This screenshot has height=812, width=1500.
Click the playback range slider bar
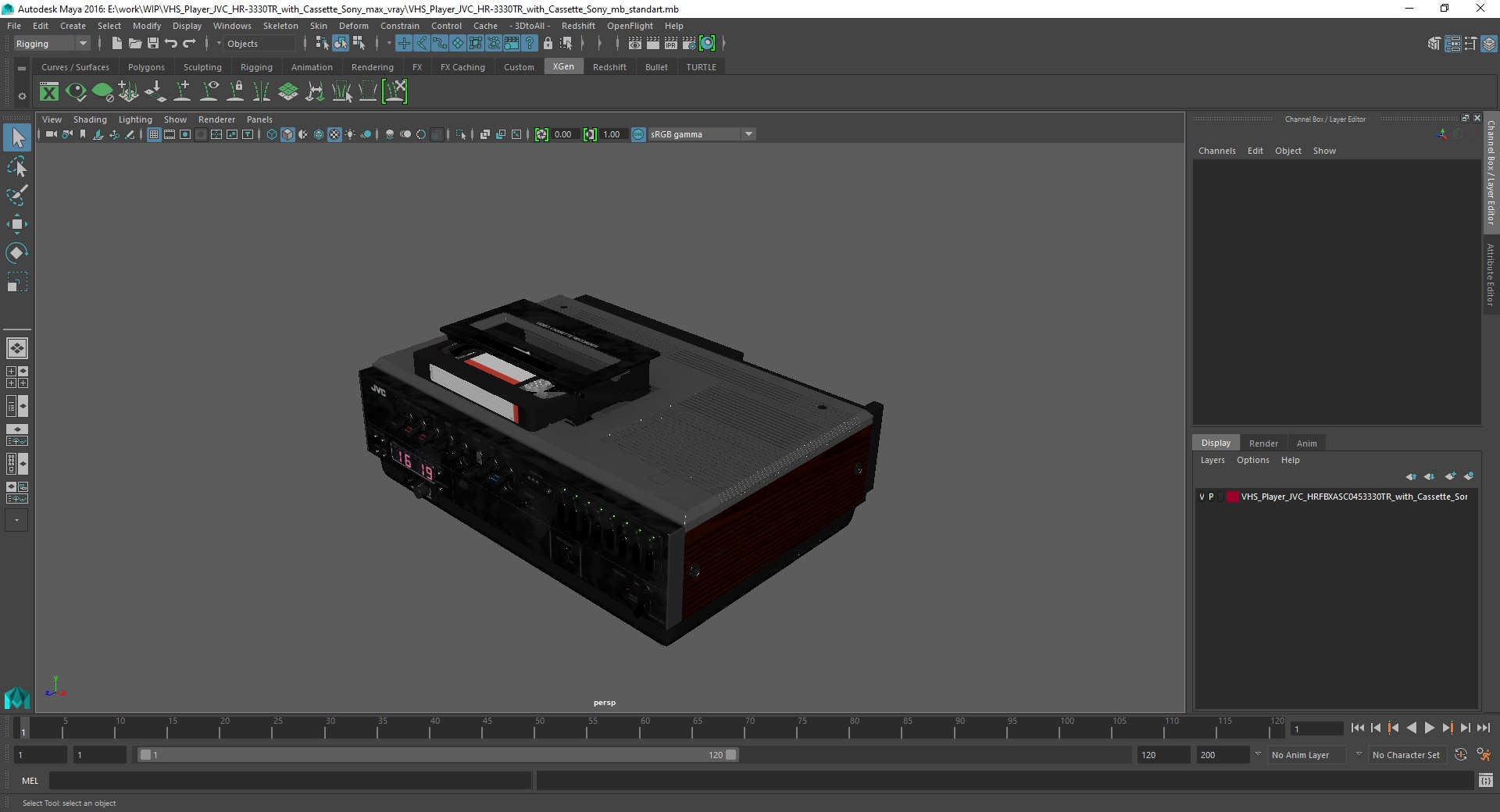pyautogui.click(x=437, y=755)
